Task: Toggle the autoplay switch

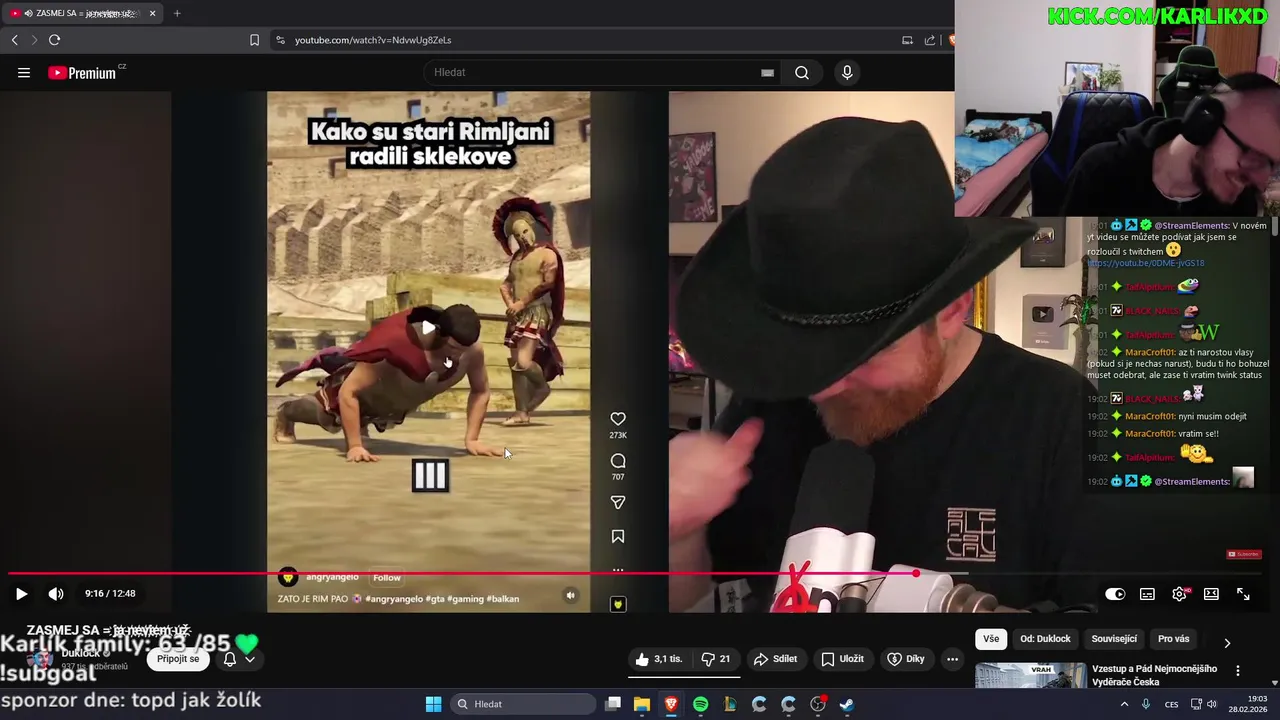Action: [x=1115, y=593]
